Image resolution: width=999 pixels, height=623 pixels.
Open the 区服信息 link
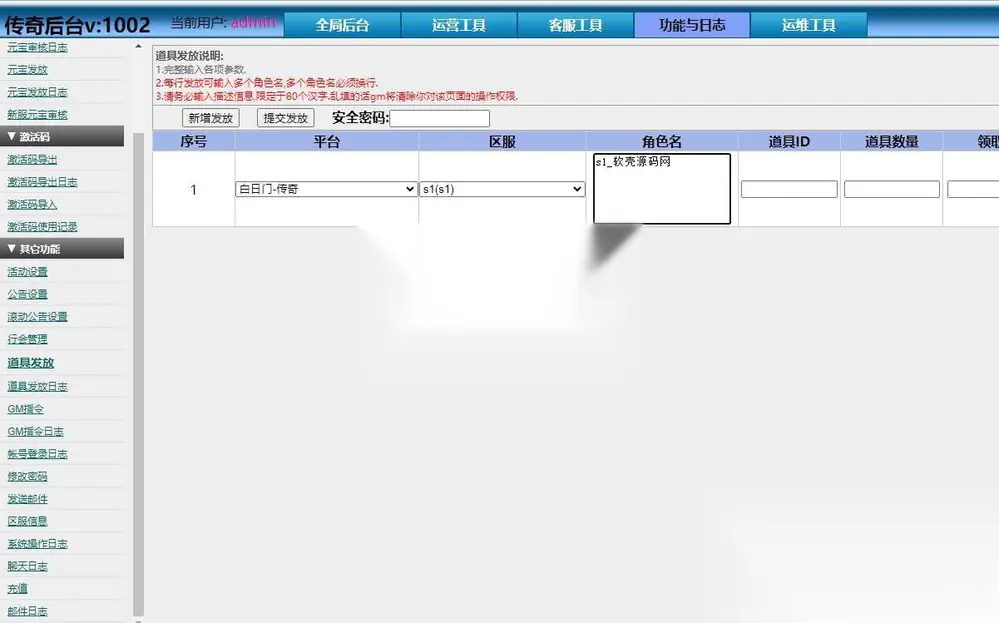coord(27,521)
